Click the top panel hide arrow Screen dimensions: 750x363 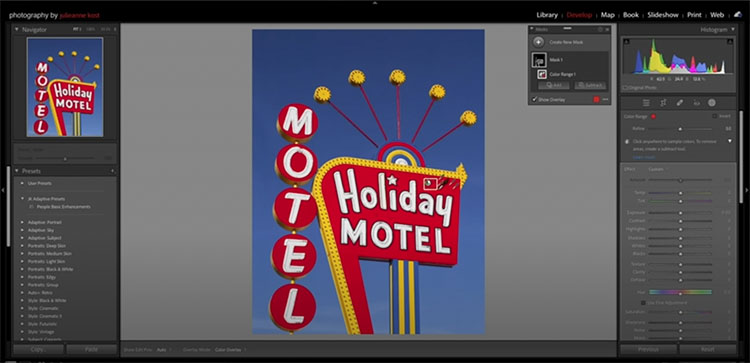(x=375, y=2)
